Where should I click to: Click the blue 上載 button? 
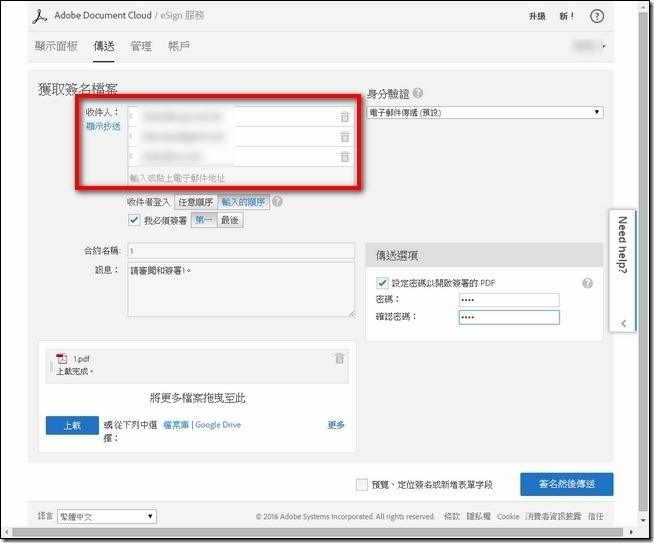coord(72,425)
